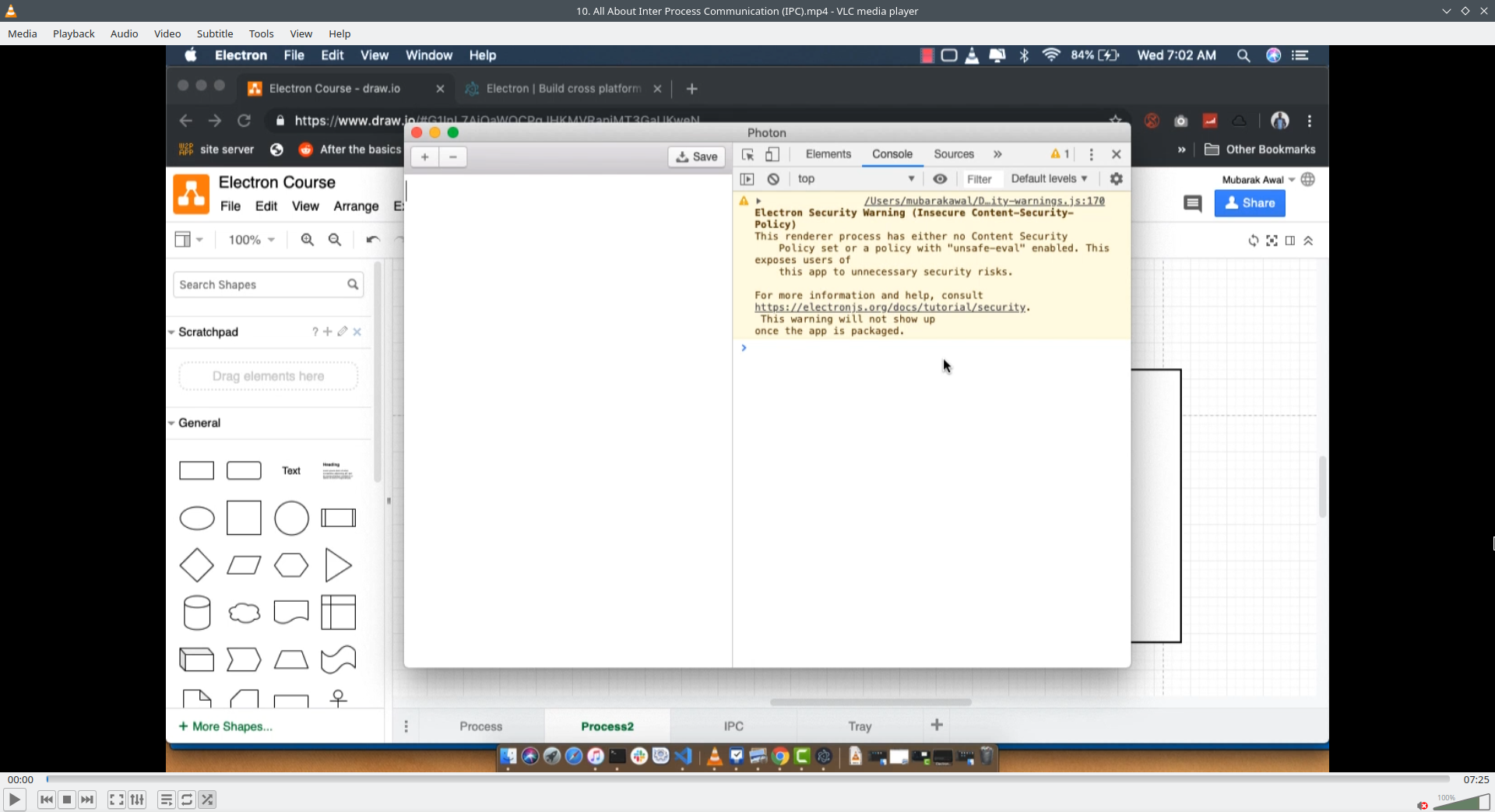Collapse the General shapes section

171,424
